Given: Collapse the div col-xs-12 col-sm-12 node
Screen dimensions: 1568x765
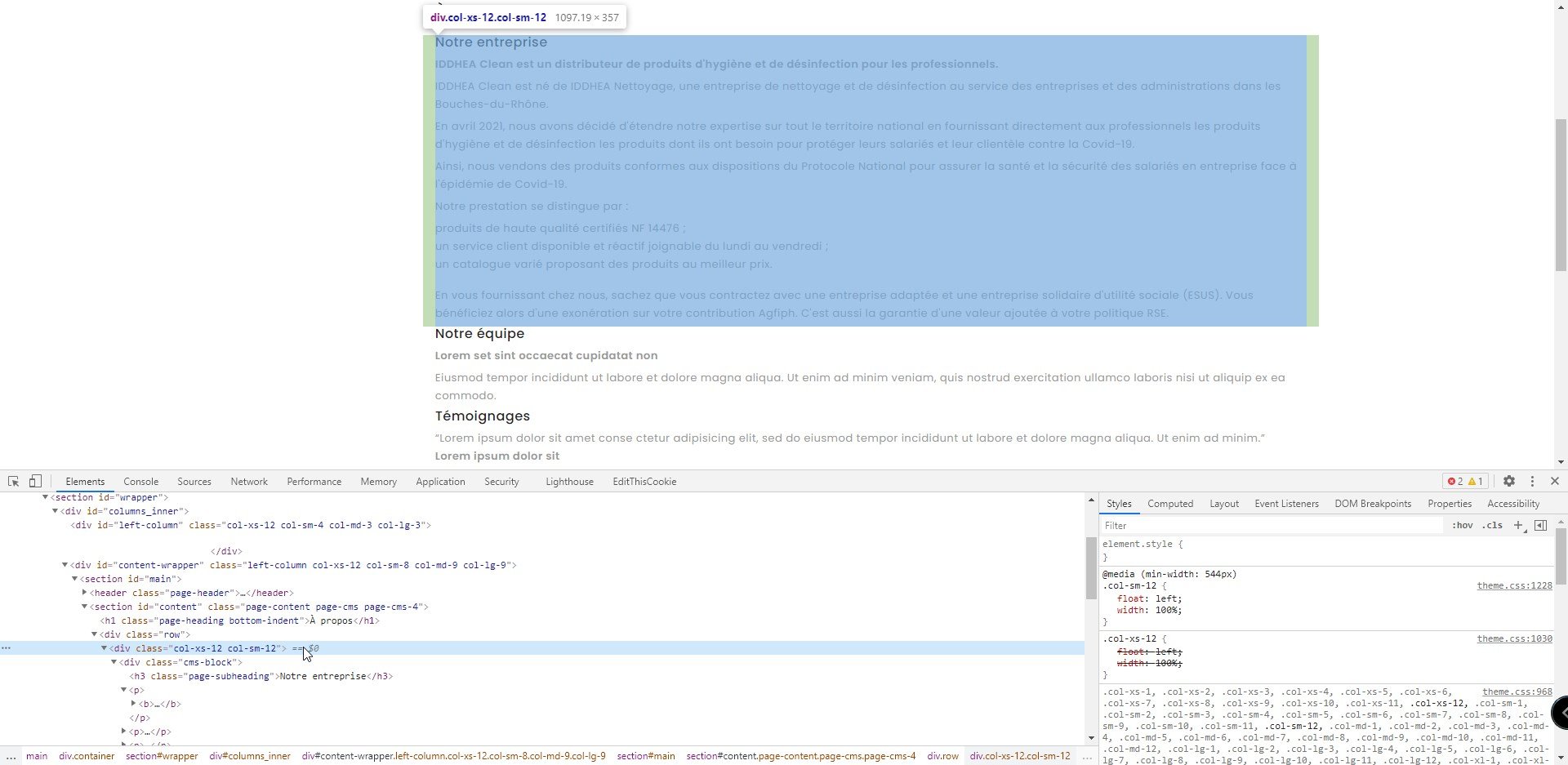Looking at the screenshot, I should pyautogui.click(x=105, y=648).
